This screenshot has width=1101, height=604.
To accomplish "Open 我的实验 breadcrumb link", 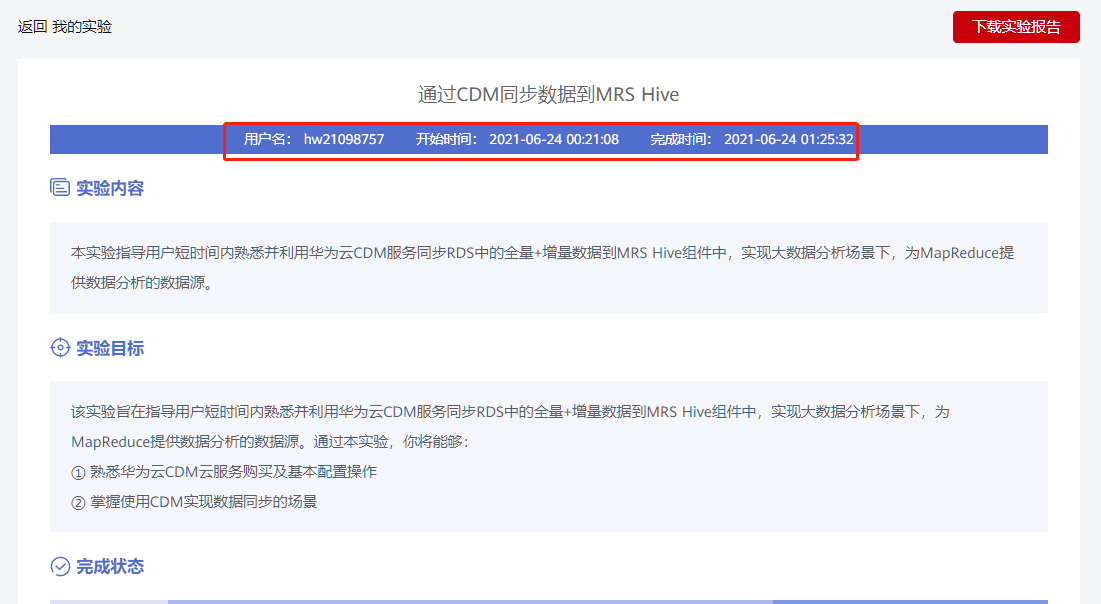I will (x=82, y=27).
